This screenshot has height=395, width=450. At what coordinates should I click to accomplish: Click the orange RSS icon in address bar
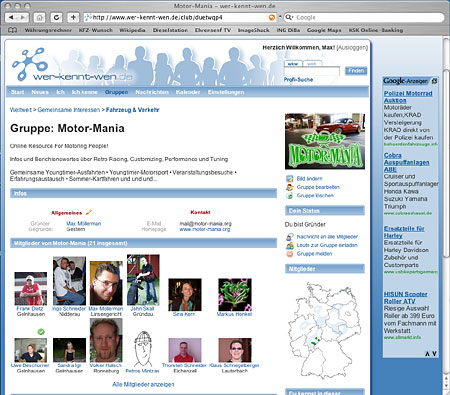[x=272, y=17]
